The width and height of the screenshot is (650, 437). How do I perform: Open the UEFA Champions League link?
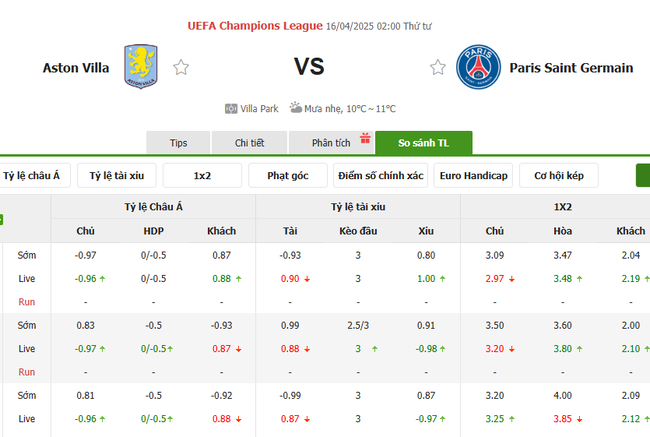pyautogui.click(x=254, y=25)
